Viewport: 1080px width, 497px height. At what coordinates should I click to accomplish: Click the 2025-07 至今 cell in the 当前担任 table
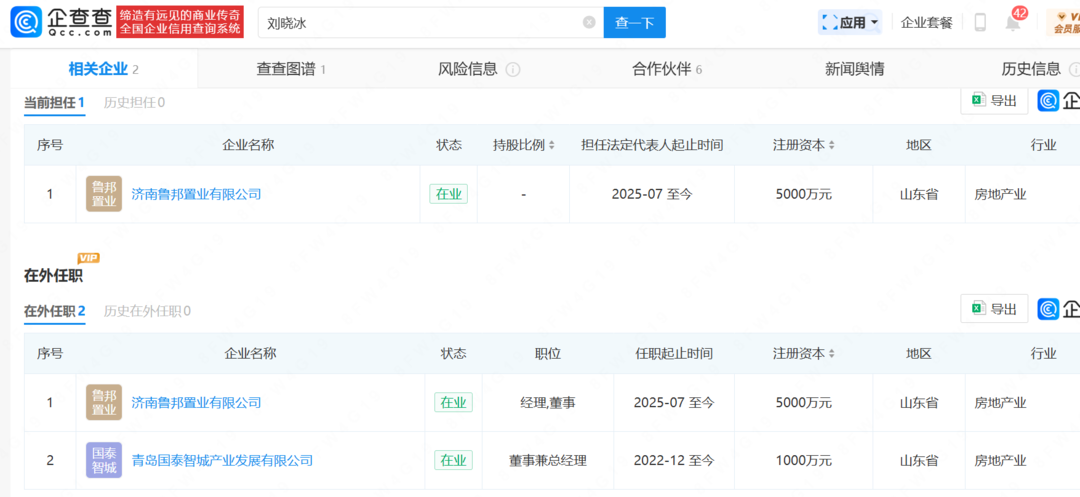coord(652,194)
